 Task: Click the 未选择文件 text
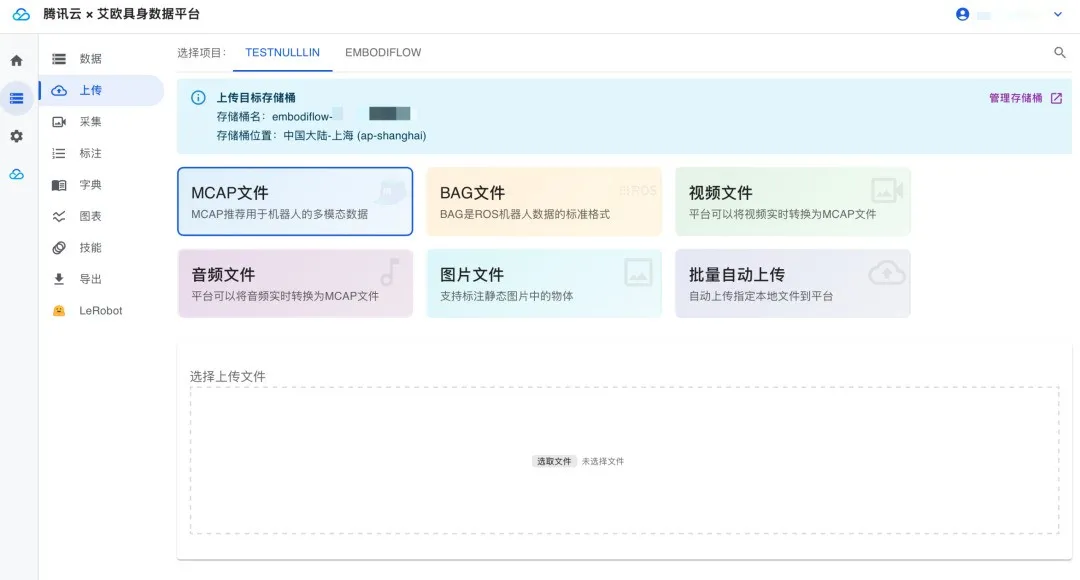click(x=603, y=462)
